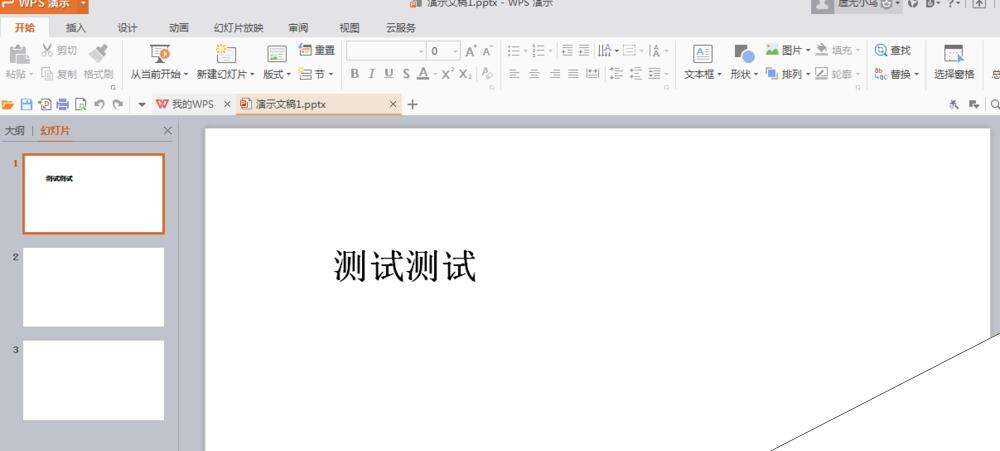Viewport: 1000px width, 451px height.
Task: Click the Paste (粘贴) clipboard icon
Action: click(19, 54)
